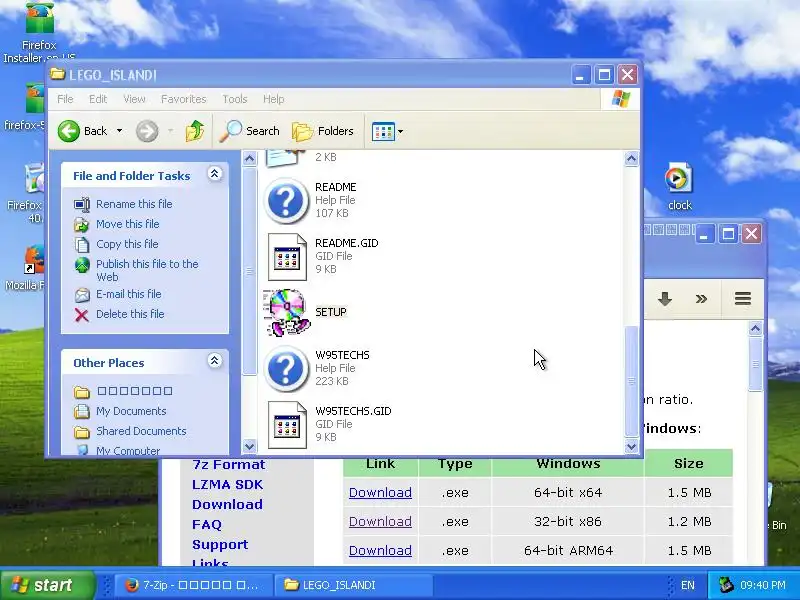
Task: Click Download link for 32-bit x86
Action: 380,521
